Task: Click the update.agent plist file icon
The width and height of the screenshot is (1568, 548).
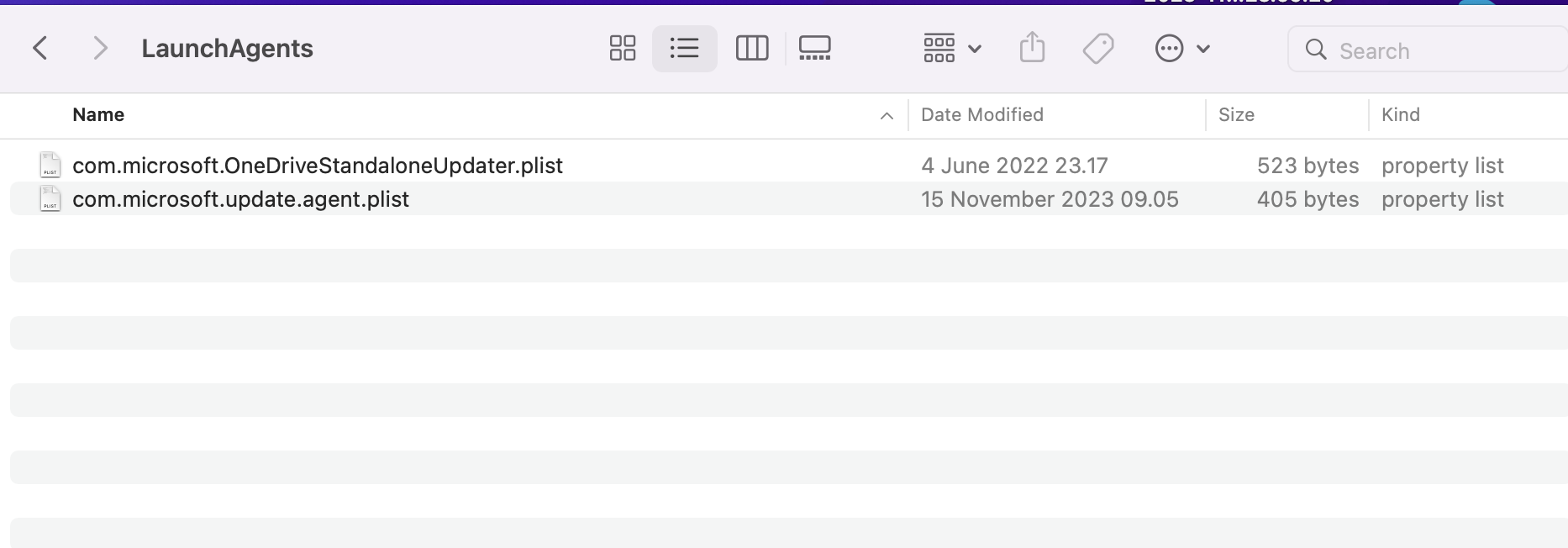Action: pyautogui.click(x=50, y=199)
